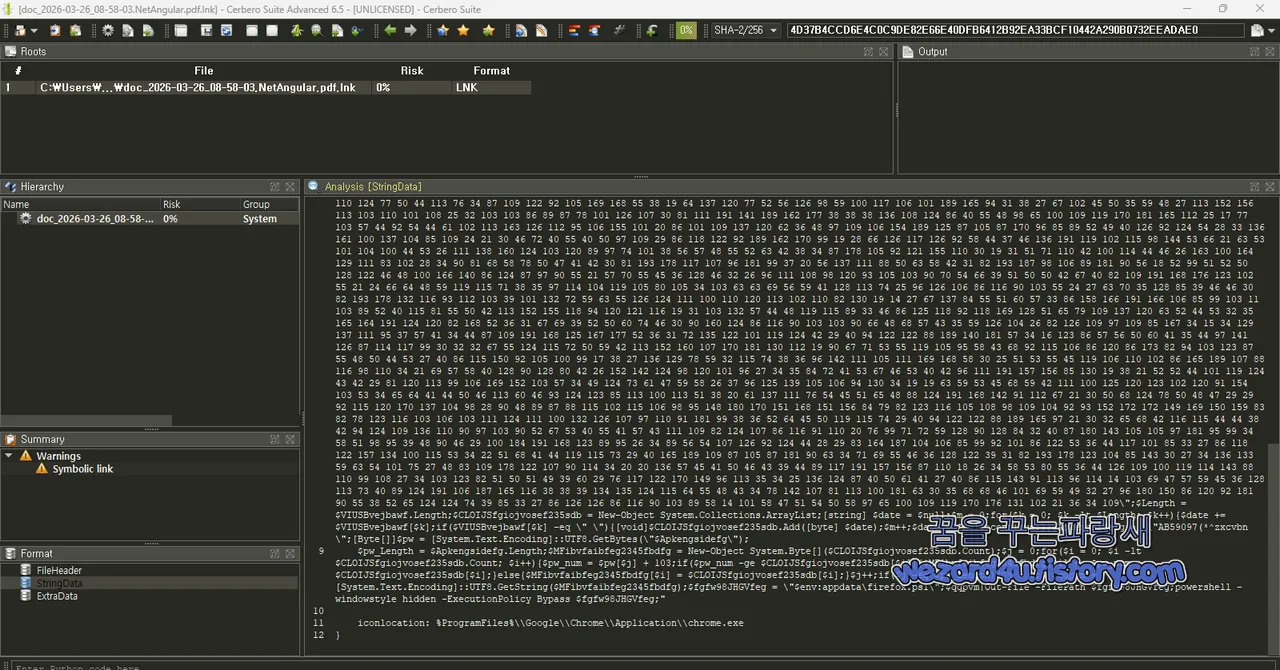Sort Roots by Format column header
The height and width of the screenshot is (670, 1280).
pos(491,71)
